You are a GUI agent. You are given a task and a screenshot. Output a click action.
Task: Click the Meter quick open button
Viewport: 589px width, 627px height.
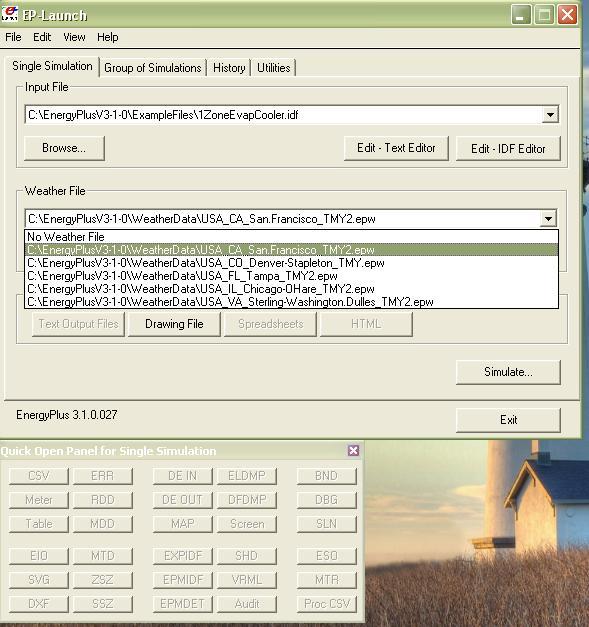click(39, 500)
